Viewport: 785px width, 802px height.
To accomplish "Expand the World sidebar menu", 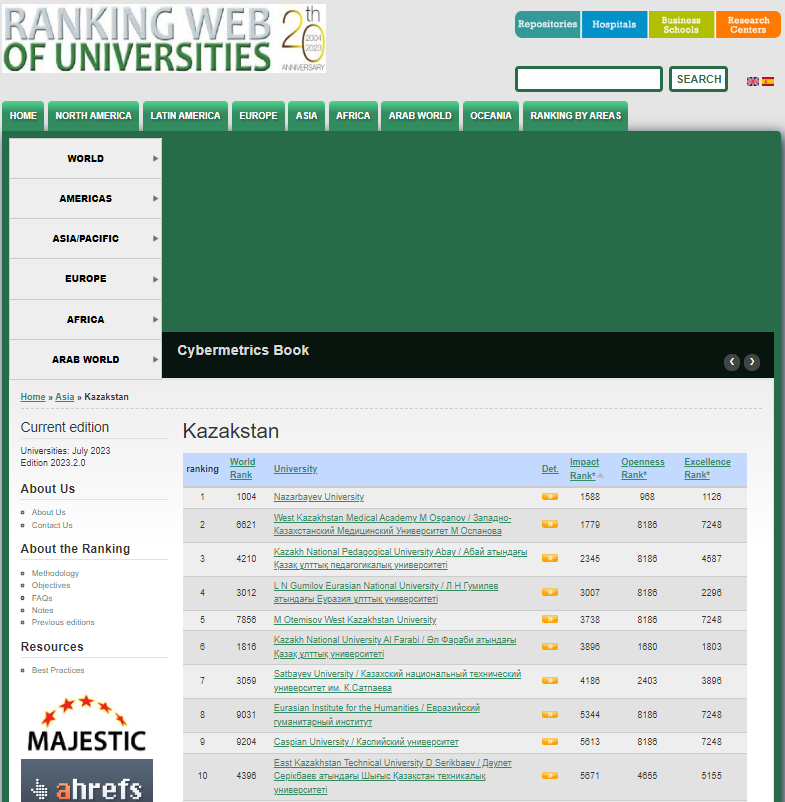I will pyautogui.click(x=86, y=158).
